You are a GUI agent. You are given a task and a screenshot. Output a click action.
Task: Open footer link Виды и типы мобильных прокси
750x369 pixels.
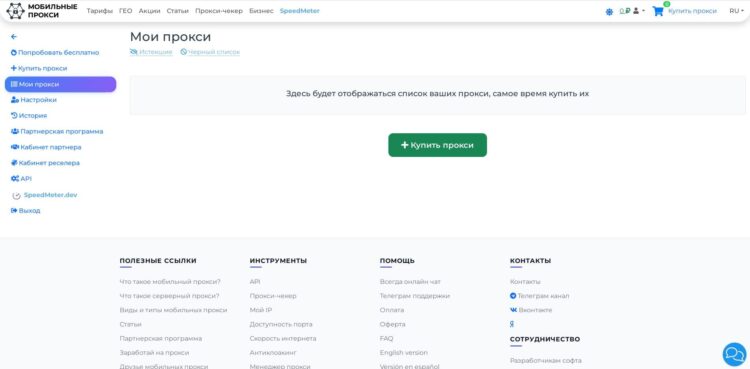click(x=173, y=310)
